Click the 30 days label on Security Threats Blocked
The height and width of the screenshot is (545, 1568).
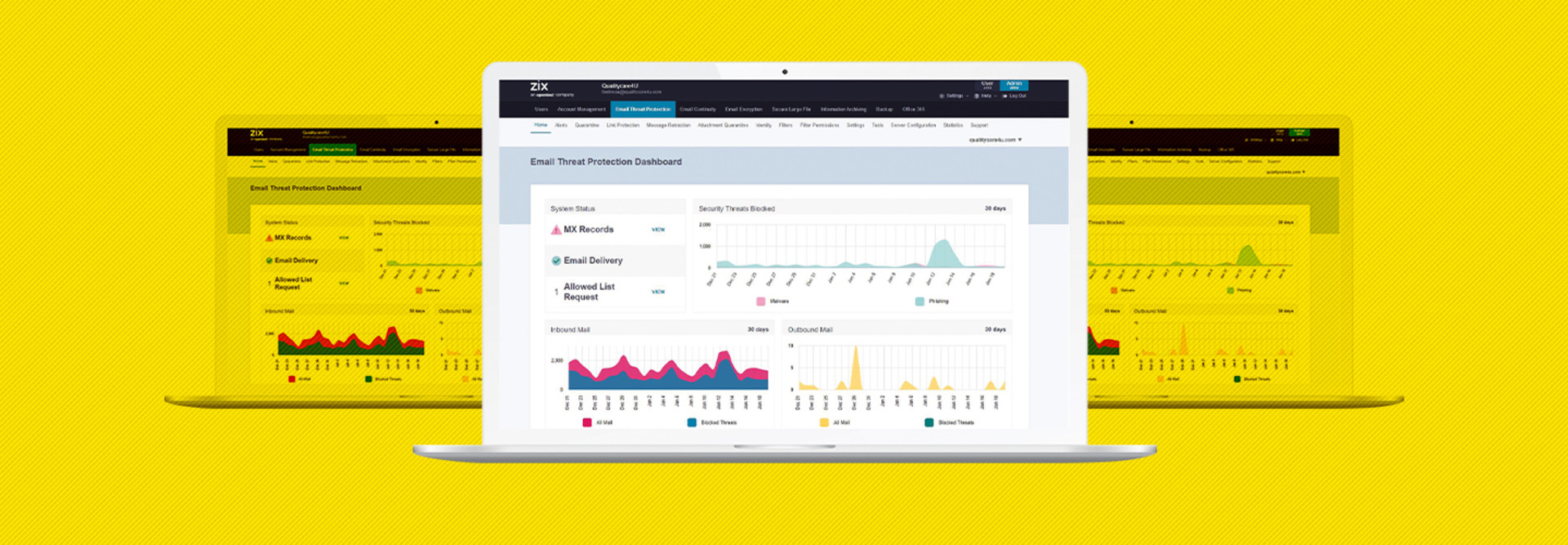point(995,208)
